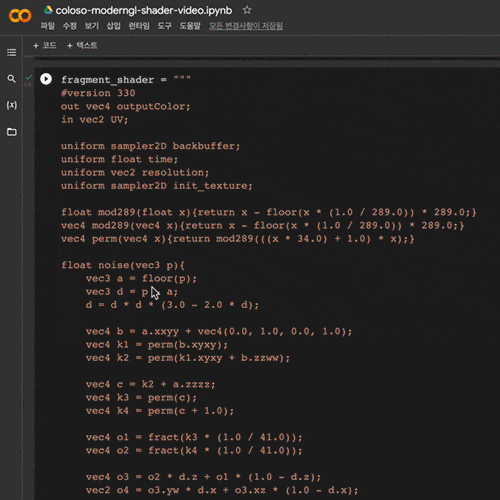Image resolution: width=500 pixels, height=500 pixels.
Task: Place cursor on the uniform float time line
Action: [119, 159]
